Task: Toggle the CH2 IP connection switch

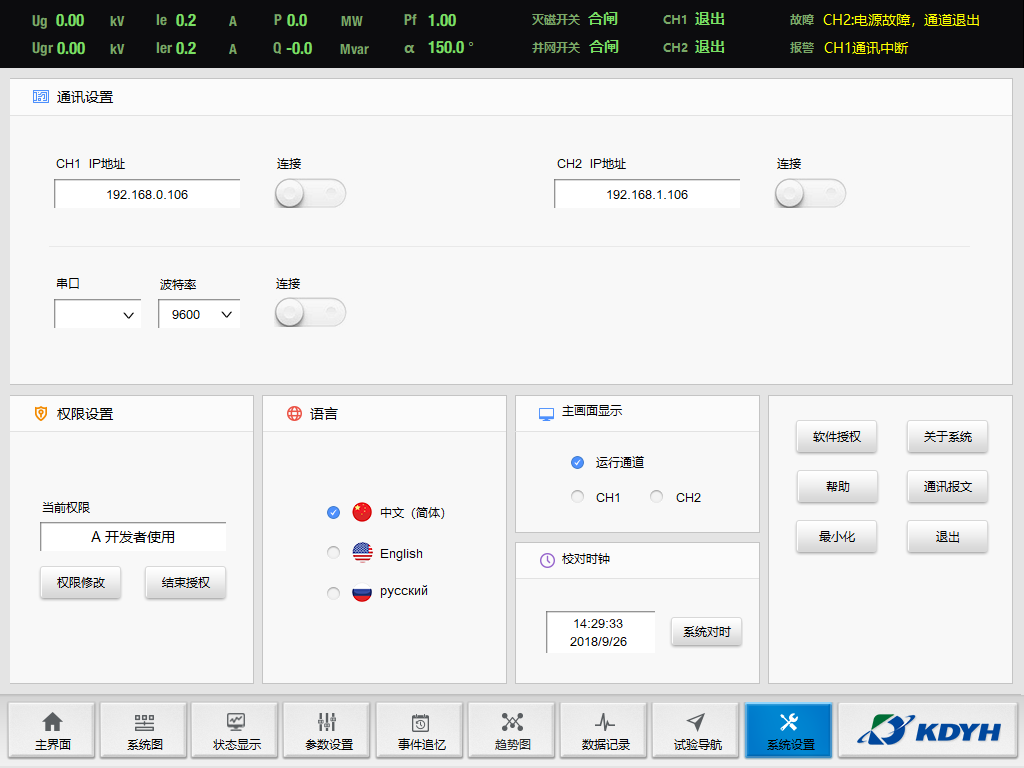Action: pyautogui.click(x=810, y=194)
